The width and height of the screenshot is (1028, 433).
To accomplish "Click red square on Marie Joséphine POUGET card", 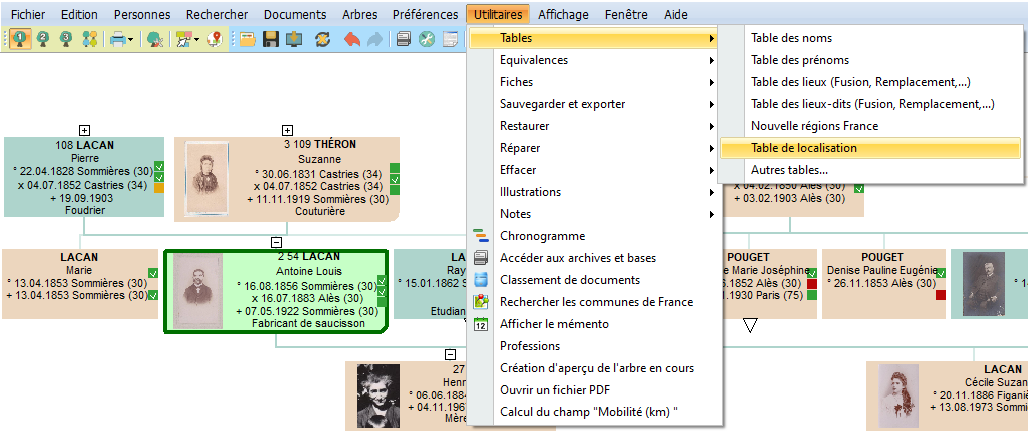I will 812,284.
